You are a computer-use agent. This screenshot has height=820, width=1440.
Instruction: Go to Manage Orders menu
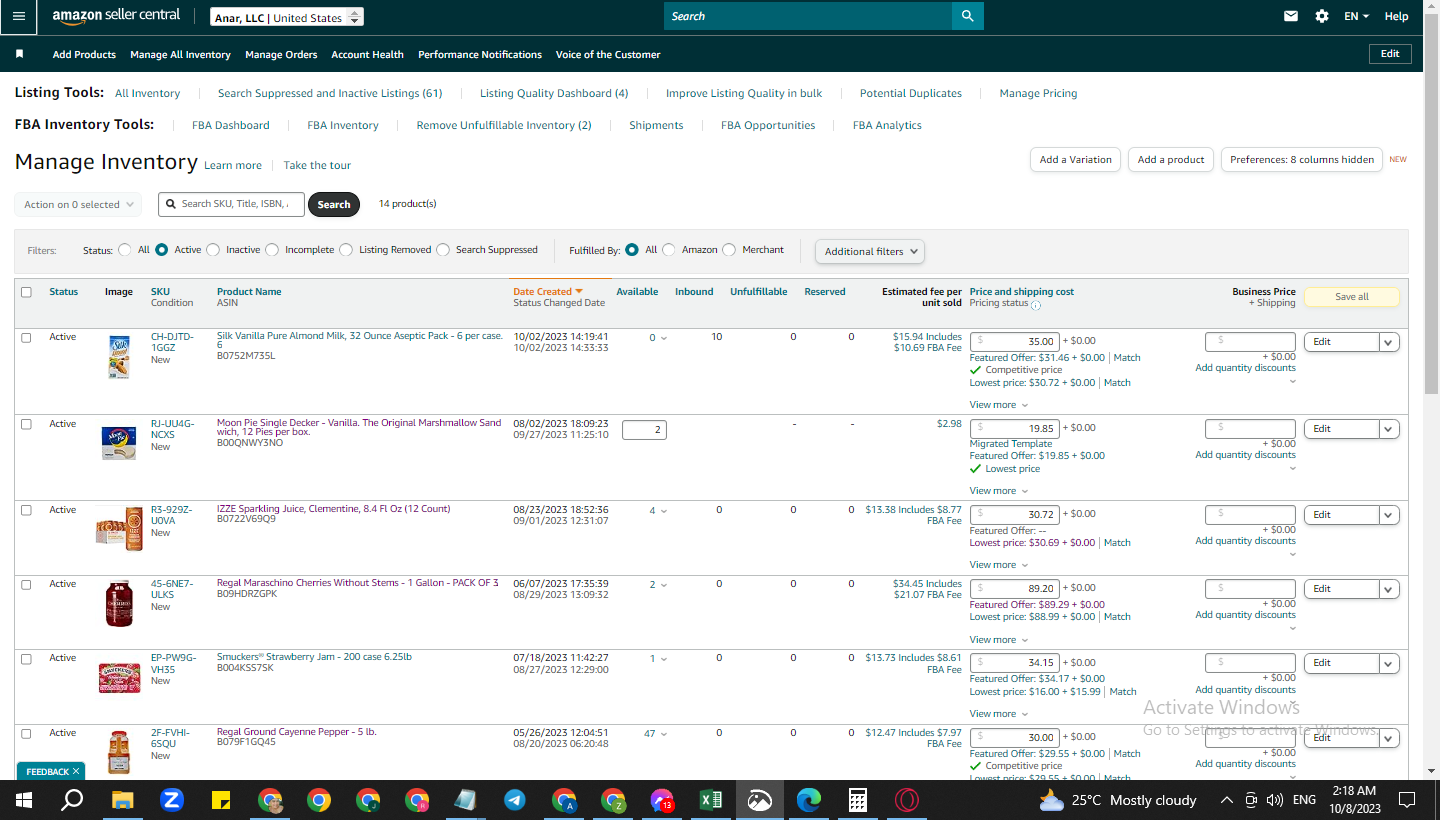coord(281,55)
